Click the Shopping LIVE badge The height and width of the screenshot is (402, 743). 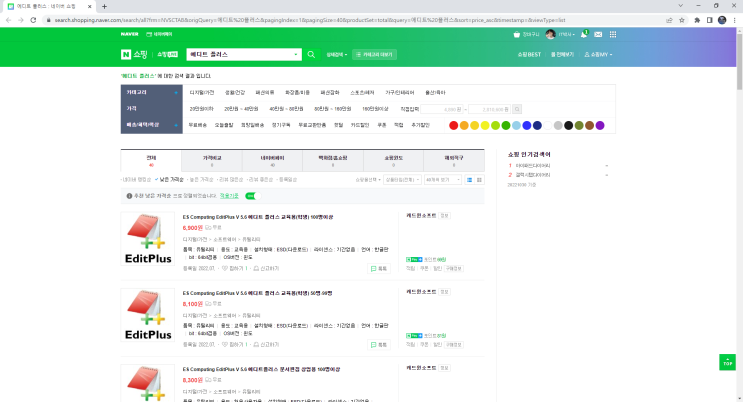point(167,55)
